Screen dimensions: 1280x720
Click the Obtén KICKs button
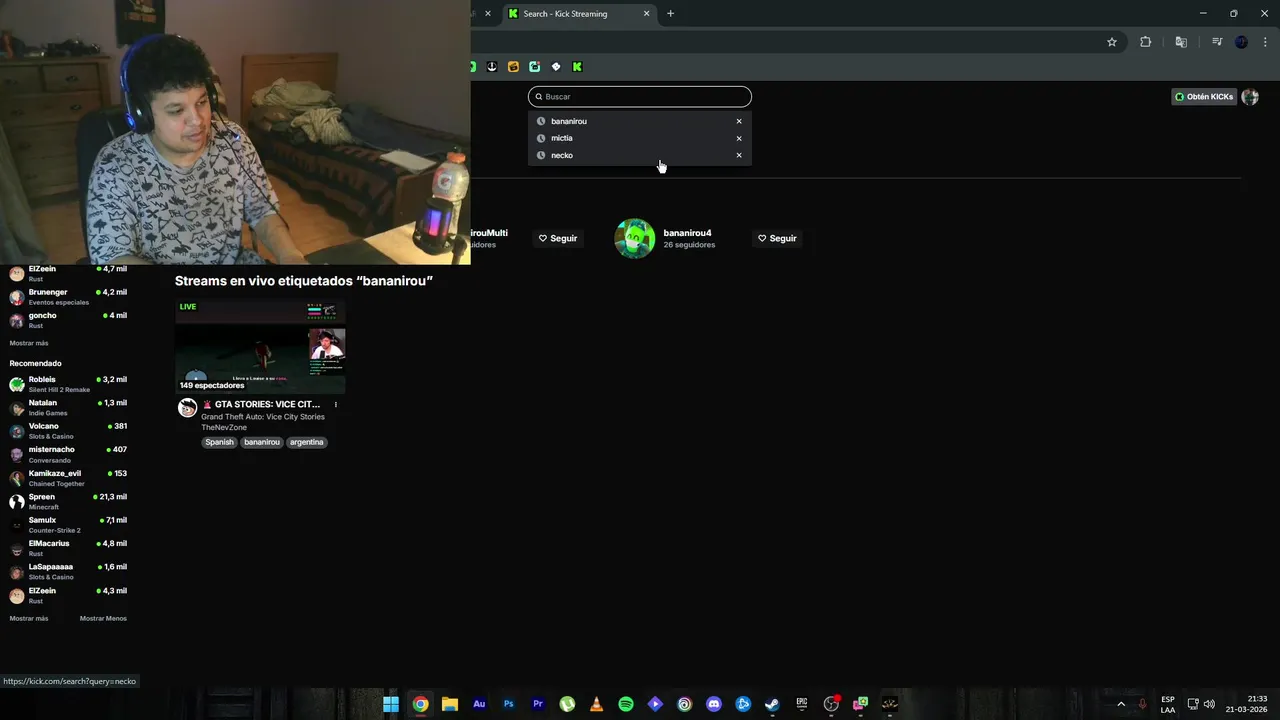pyautogui.click(x=1204, y=97)
